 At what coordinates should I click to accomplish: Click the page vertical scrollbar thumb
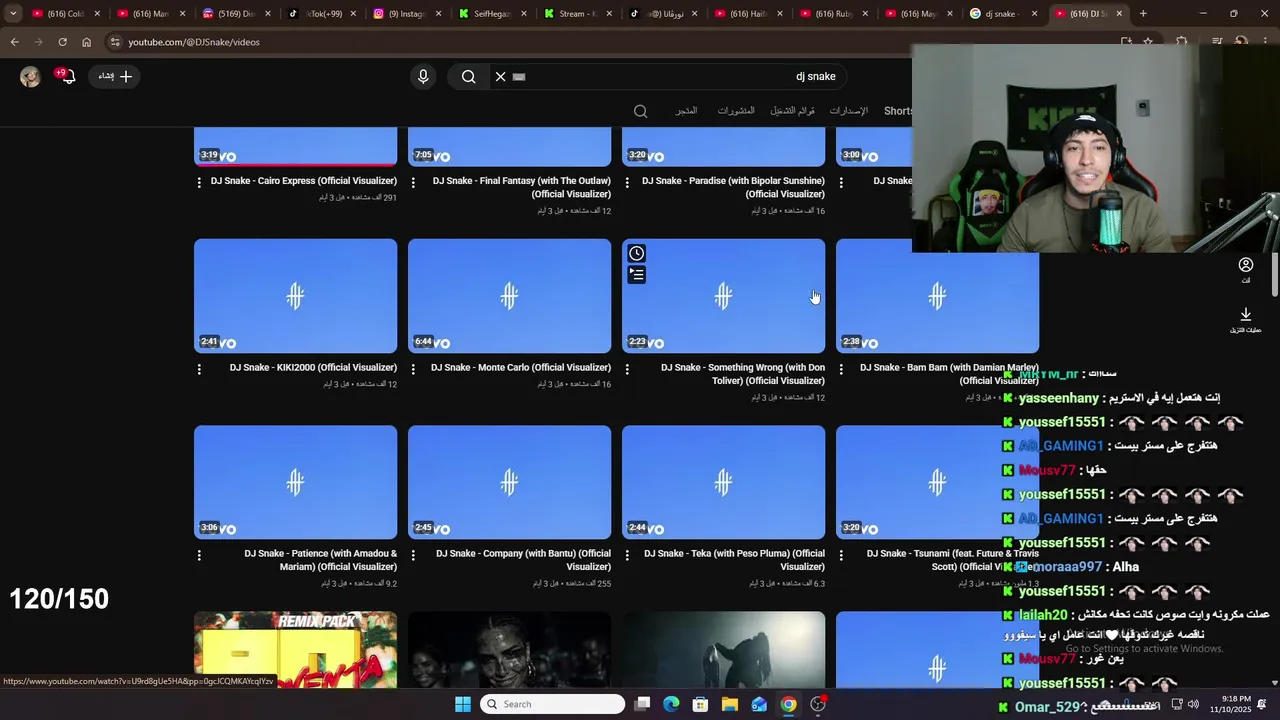click(x=1275, y=275)
